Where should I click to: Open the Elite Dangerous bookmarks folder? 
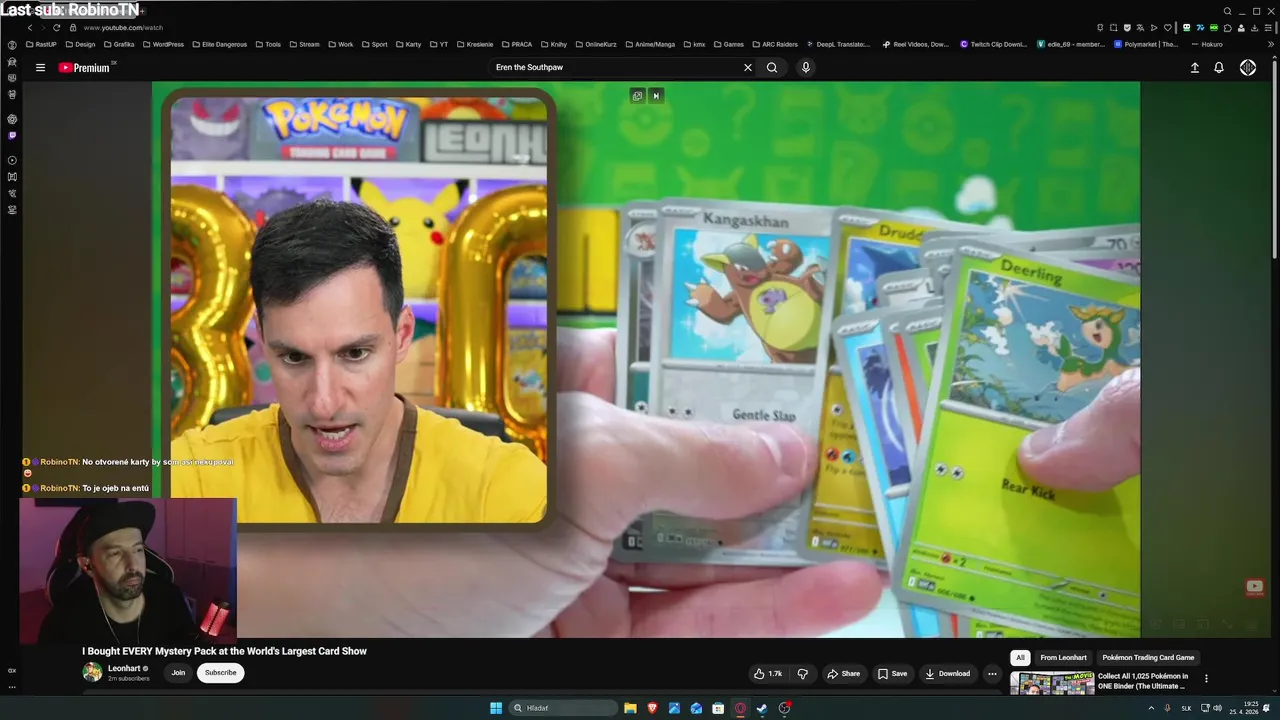tap(219, 44)
